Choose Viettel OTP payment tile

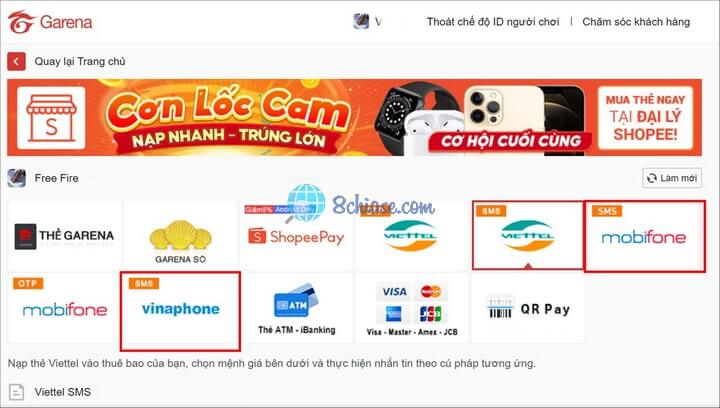point(411,235)
